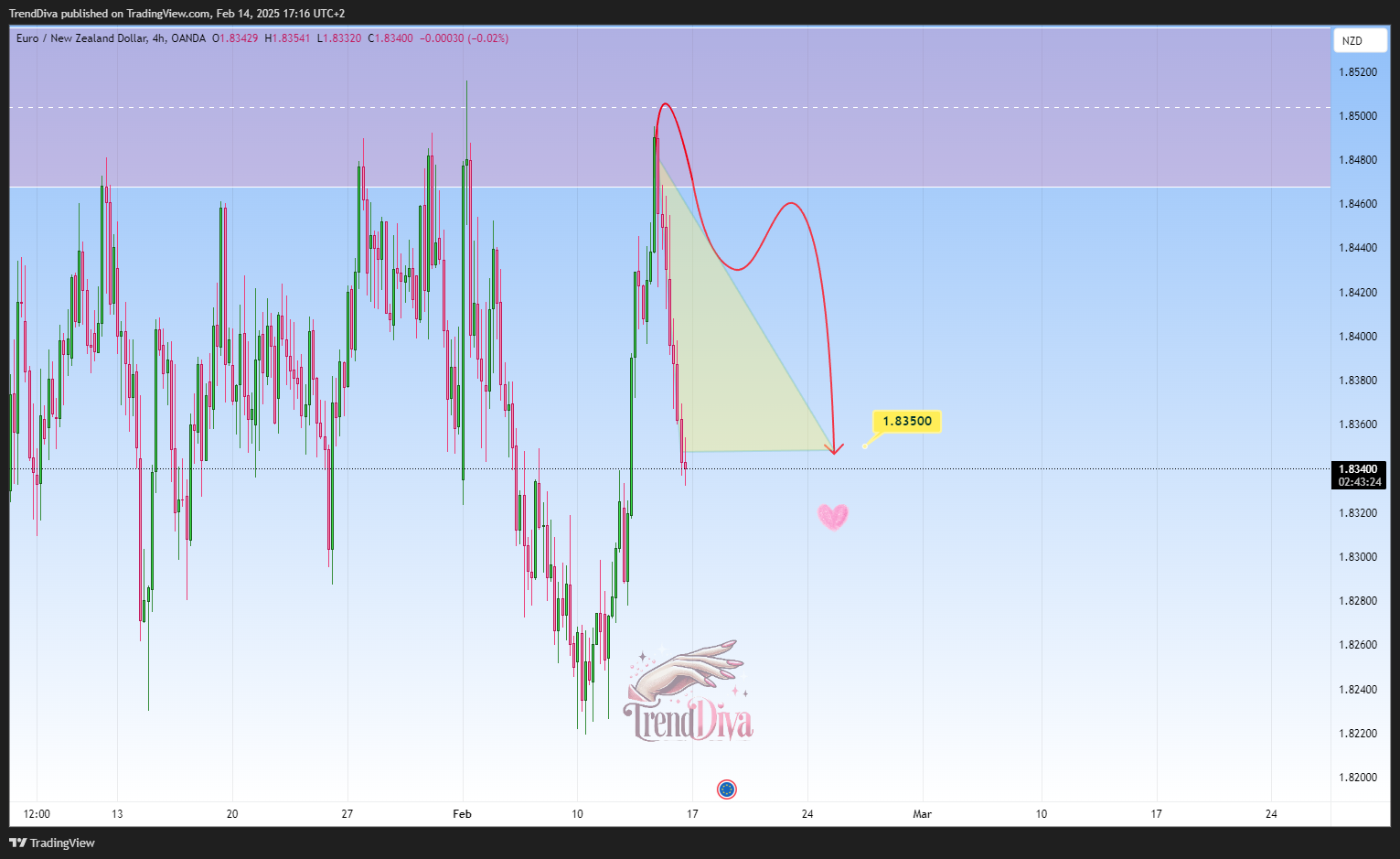
Task: Click the 1.82400 price axis label
Action: (1358, 690)
